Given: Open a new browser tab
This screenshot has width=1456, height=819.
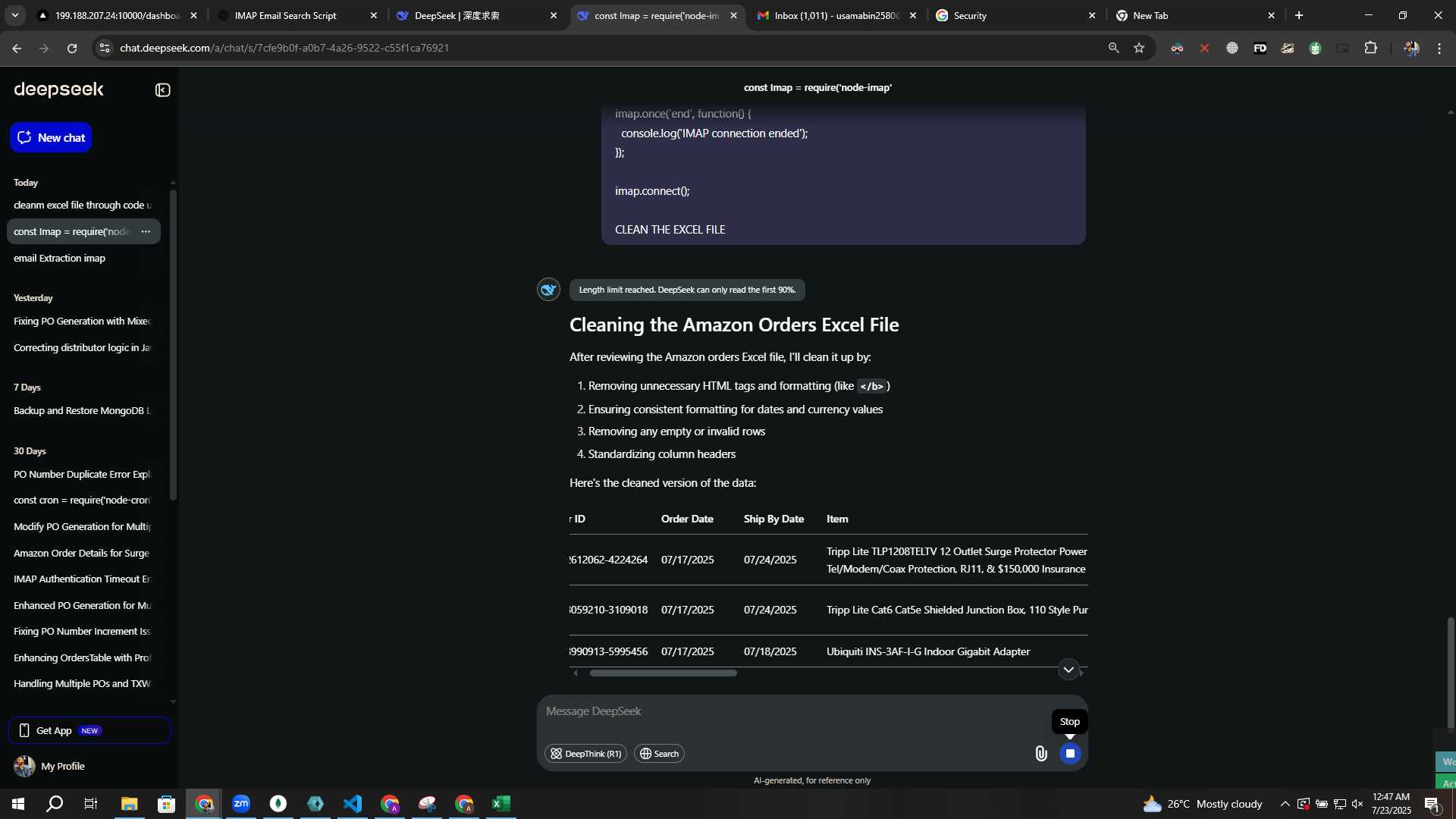Looking at the screenshot, I should (1299, 15).
